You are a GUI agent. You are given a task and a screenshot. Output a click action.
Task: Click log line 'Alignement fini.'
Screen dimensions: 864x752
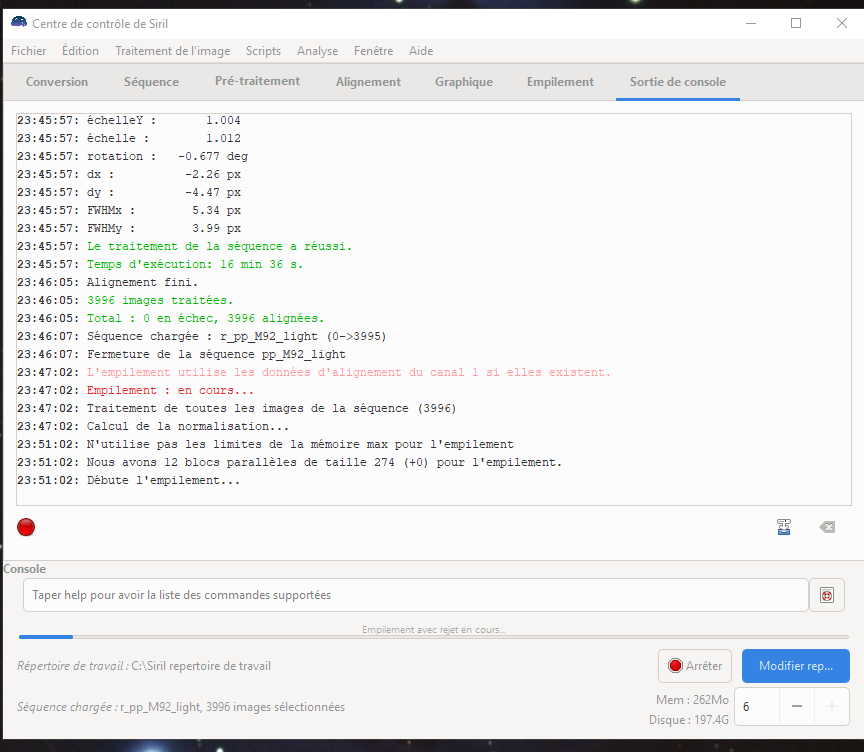pos(142,282)
